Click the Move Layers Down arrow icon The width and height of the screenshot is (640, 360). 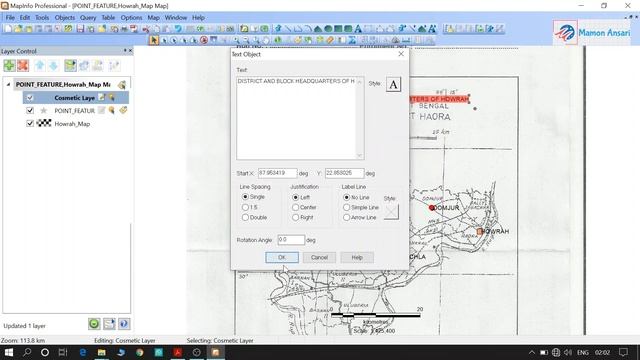(x=53, y=65)
